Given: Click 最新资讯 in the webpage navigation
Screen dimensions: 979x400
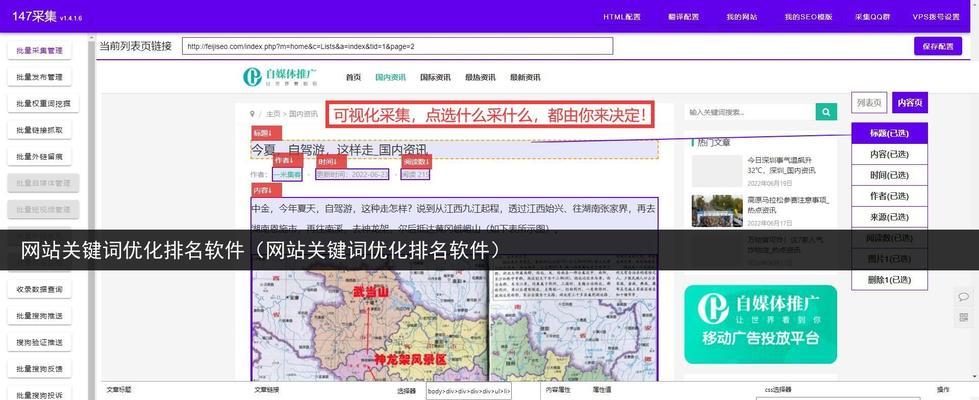Looking at the screenshot, I should pos(525,77).
